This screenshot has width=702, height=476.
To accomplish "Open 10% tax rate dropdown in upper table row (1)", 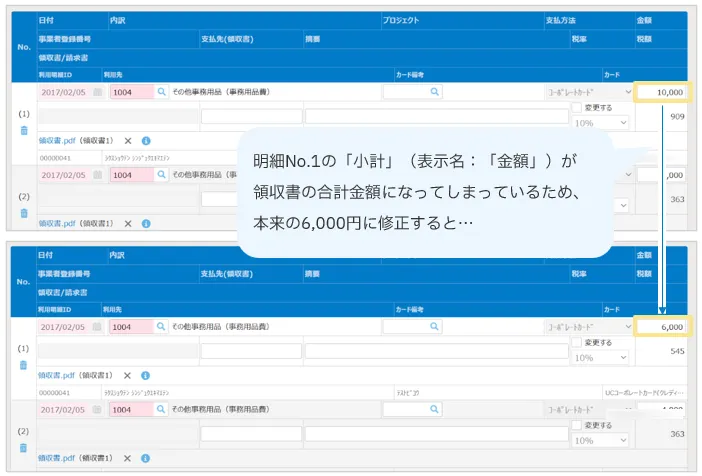I will tap(600, 122).
